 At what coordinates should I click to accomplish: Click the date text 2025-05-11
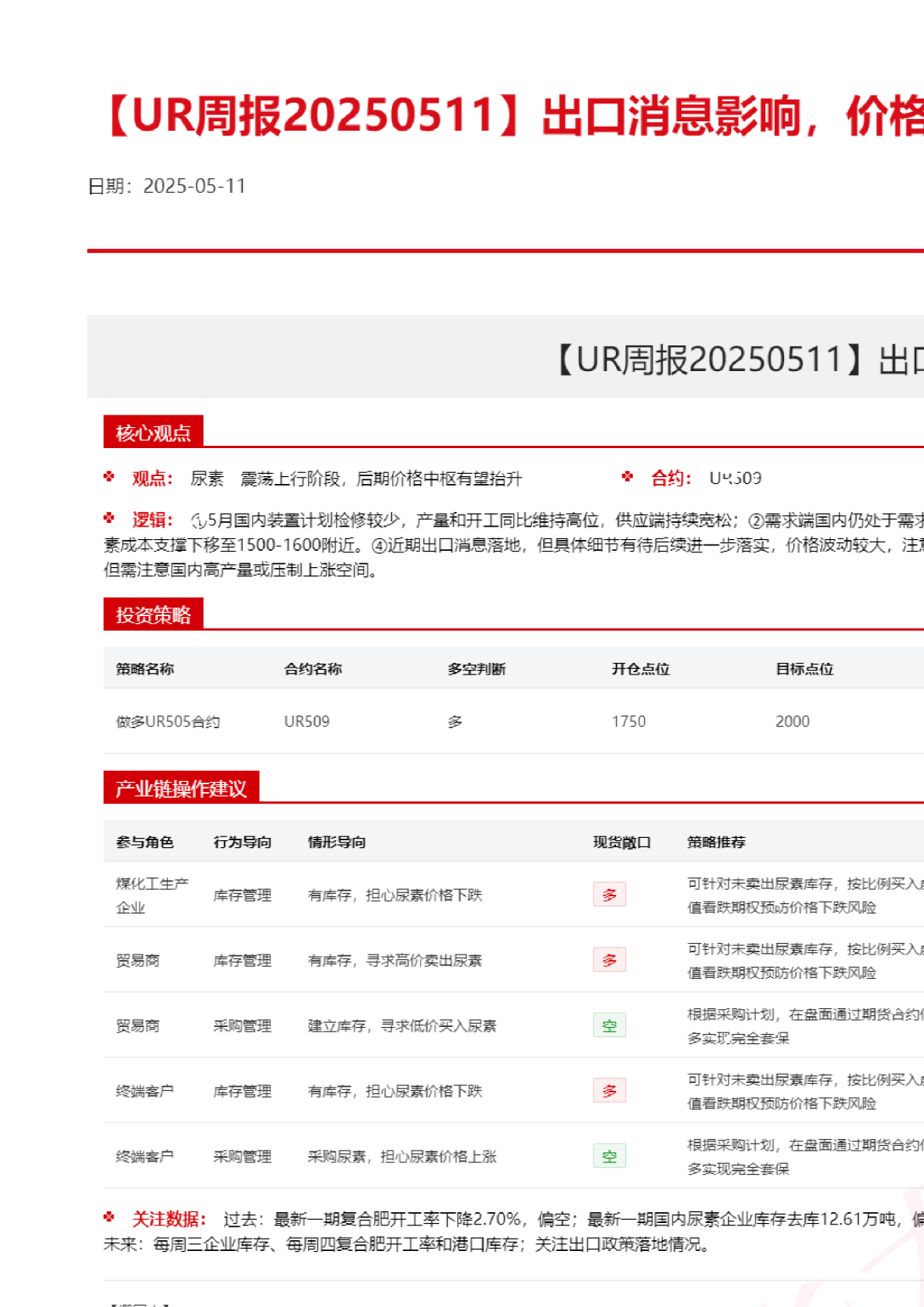tap(194, 186)
